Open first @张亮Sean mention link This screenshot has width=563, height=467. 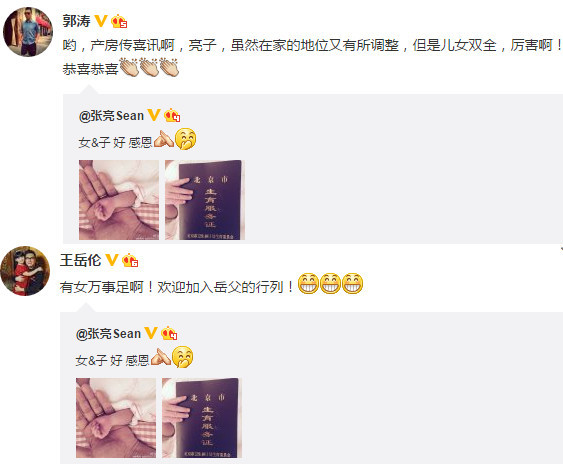coord(111,116)
